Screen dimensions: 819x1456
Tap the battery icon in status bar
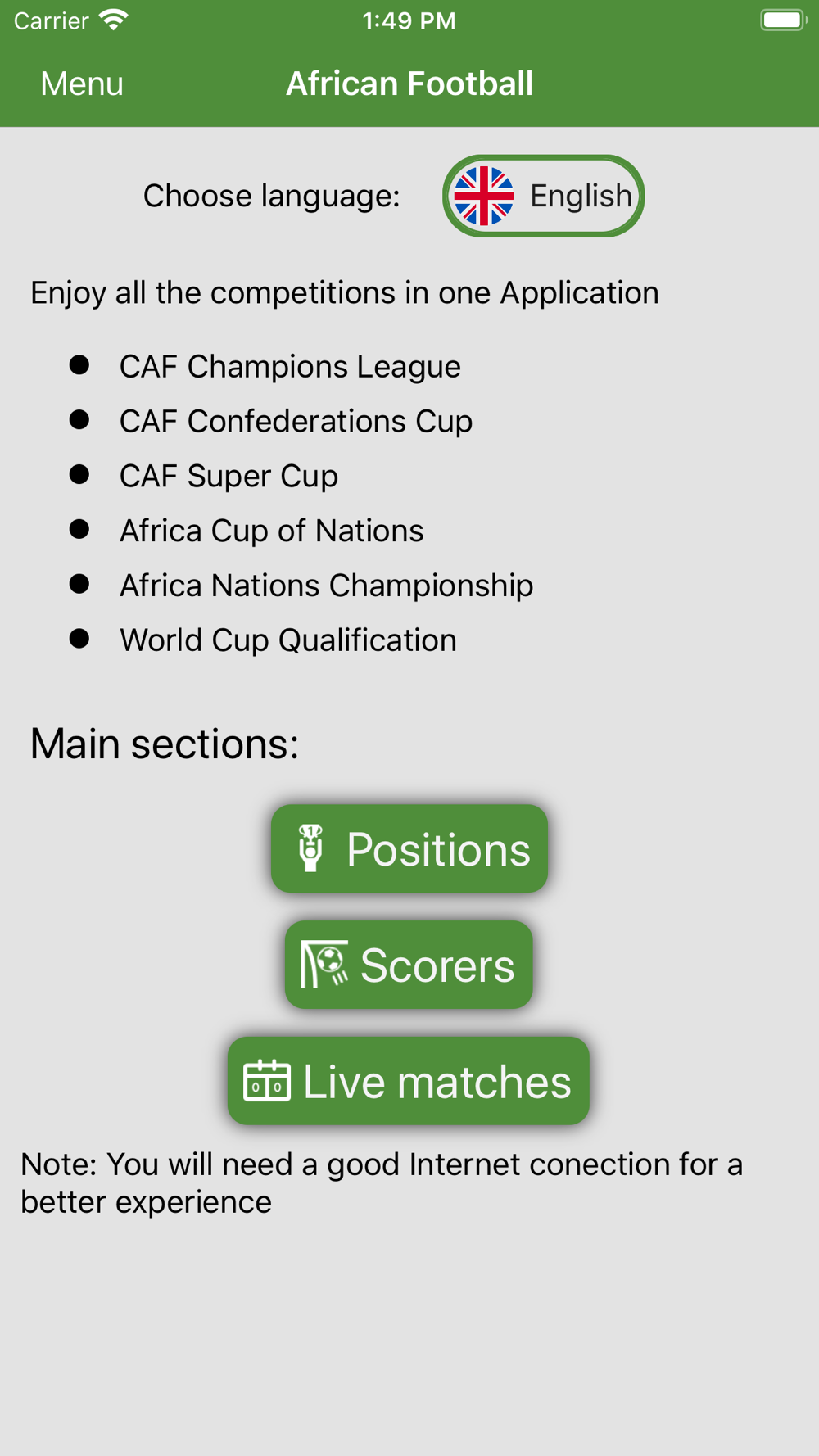784,20
